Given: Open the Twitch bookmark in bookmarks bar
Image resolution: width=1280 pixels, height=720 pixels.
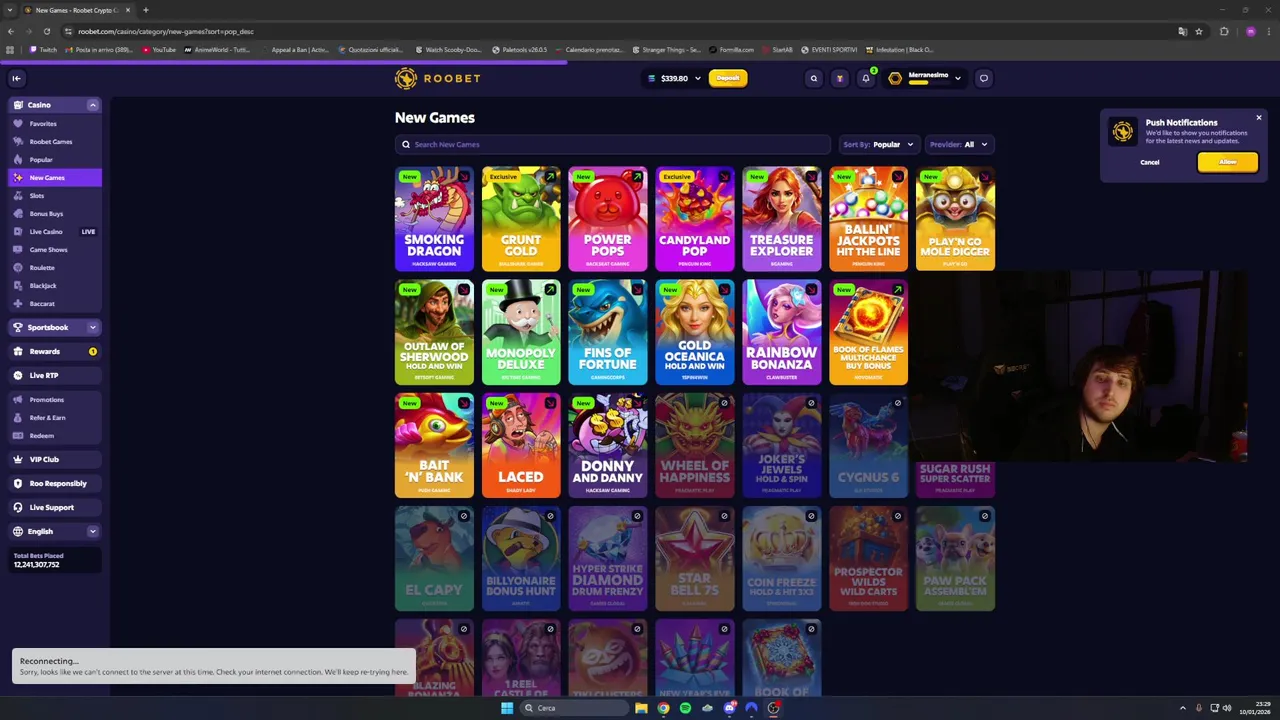Looking at the screenshot, I should (x=44, y=49).
